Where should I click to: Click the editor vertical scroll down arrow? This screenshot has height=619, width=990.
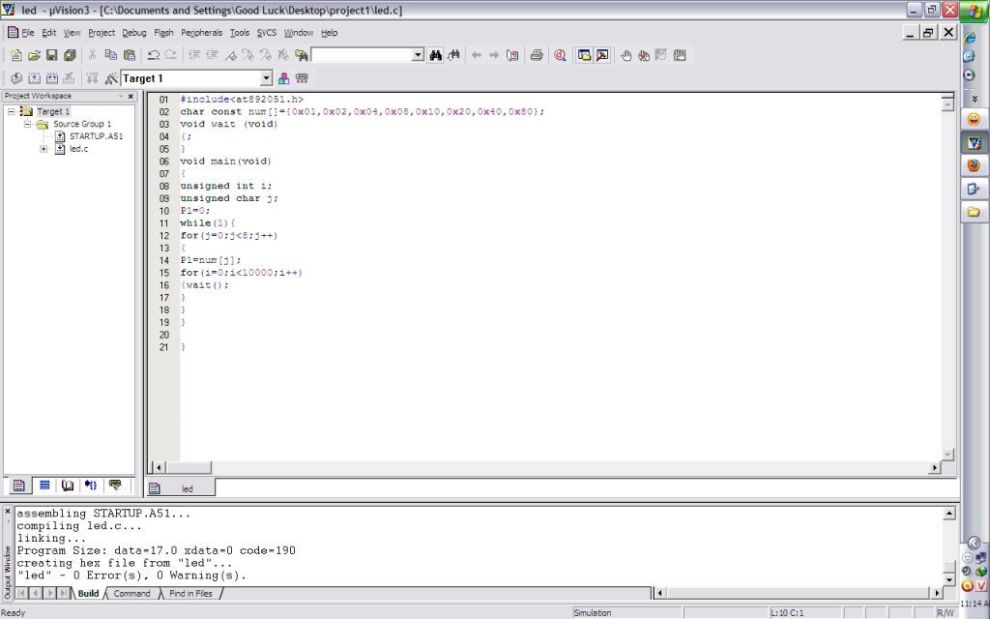tap(947, 454)
